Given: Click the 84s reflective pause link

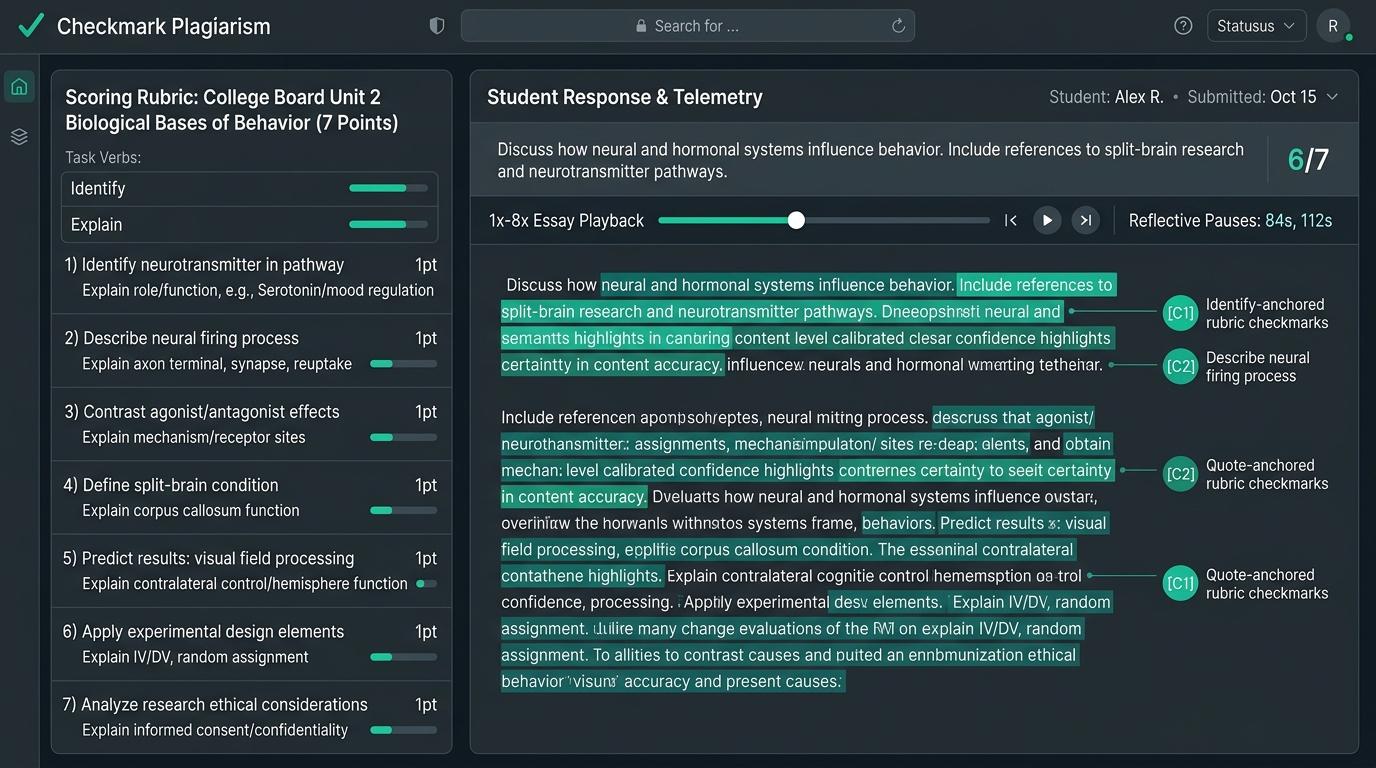Looking at the screenshot, I should (x=1277, y=221).
